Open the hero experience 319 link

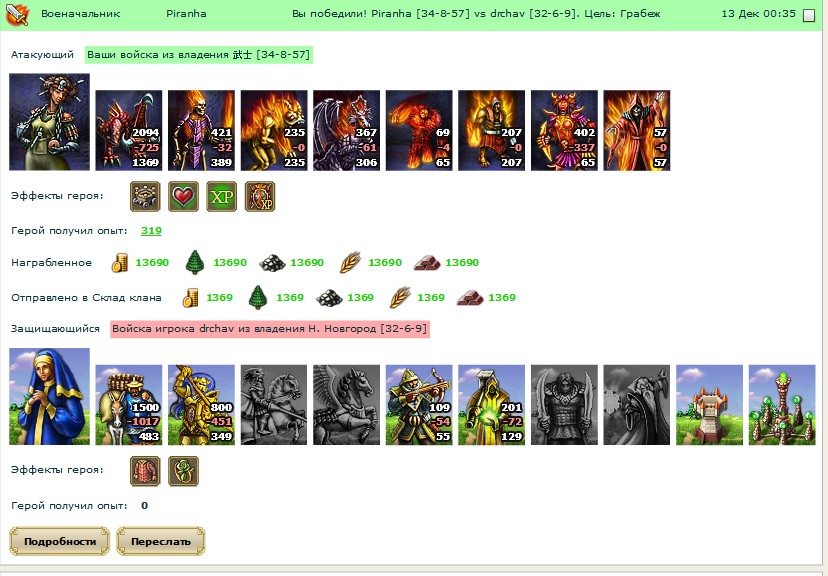pyautogui.click(x=151, y=231)
